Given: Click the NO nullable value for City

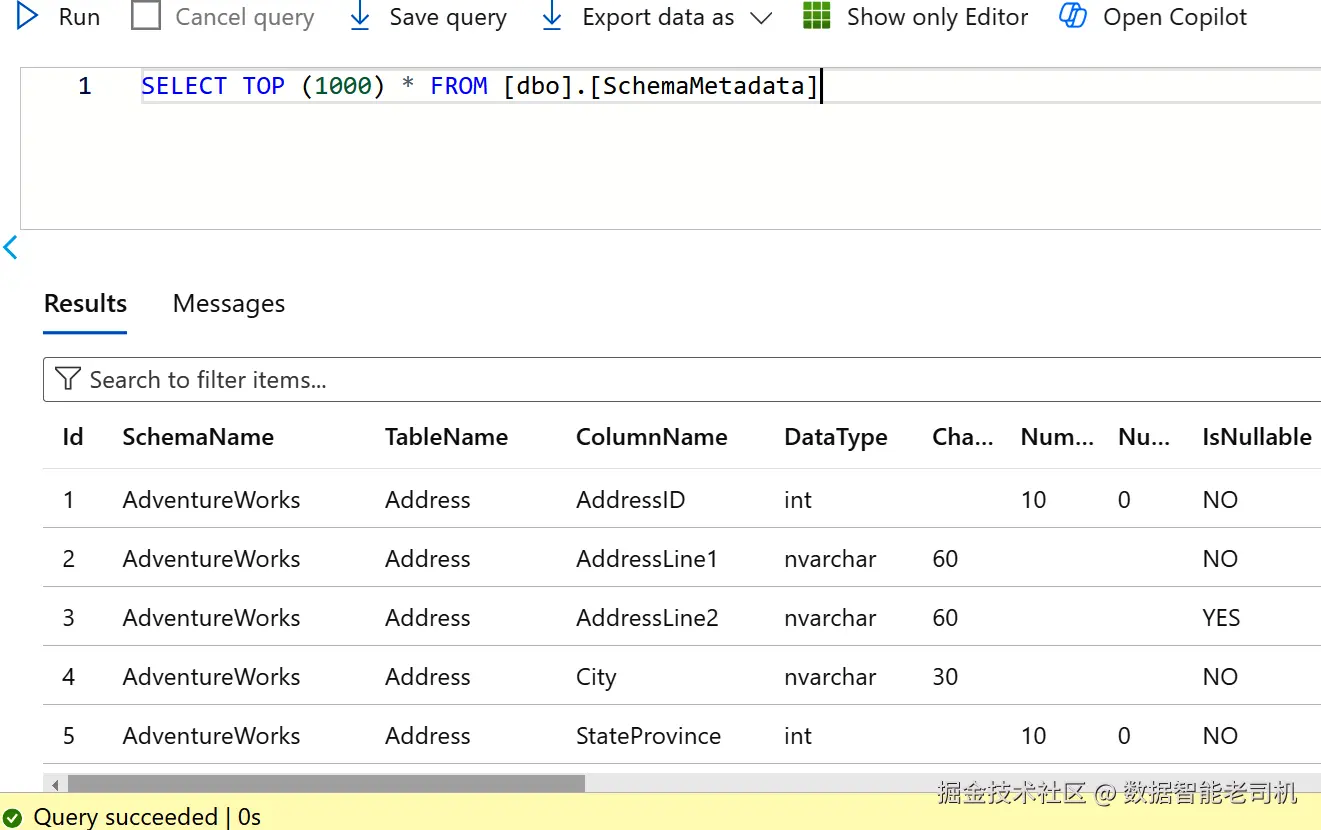Looking at the screenshot, I should click(x=1220, y=676).
